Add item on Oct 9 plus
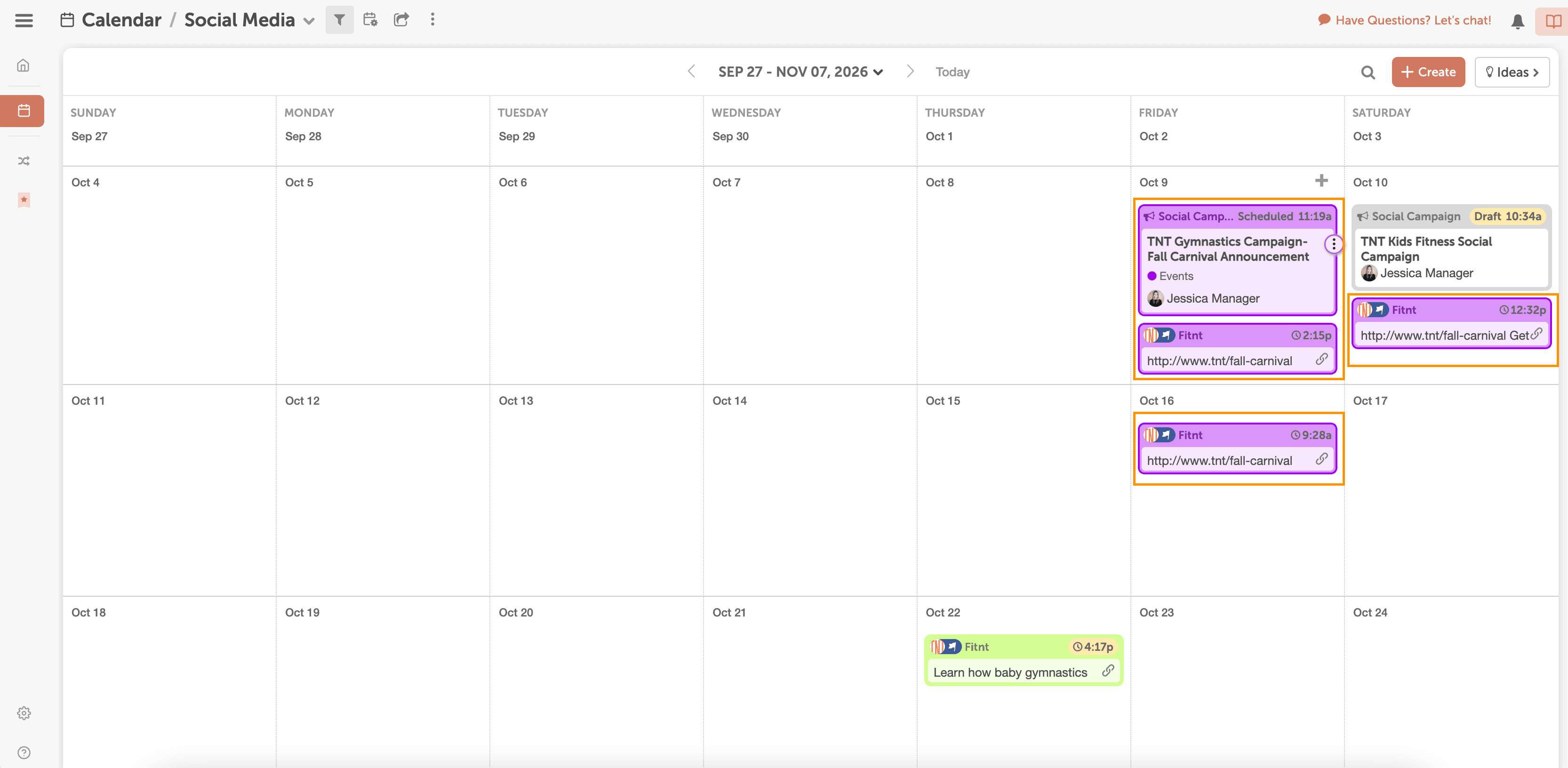Screen dimensions: 1568x768 click(x=1321, y=181)
